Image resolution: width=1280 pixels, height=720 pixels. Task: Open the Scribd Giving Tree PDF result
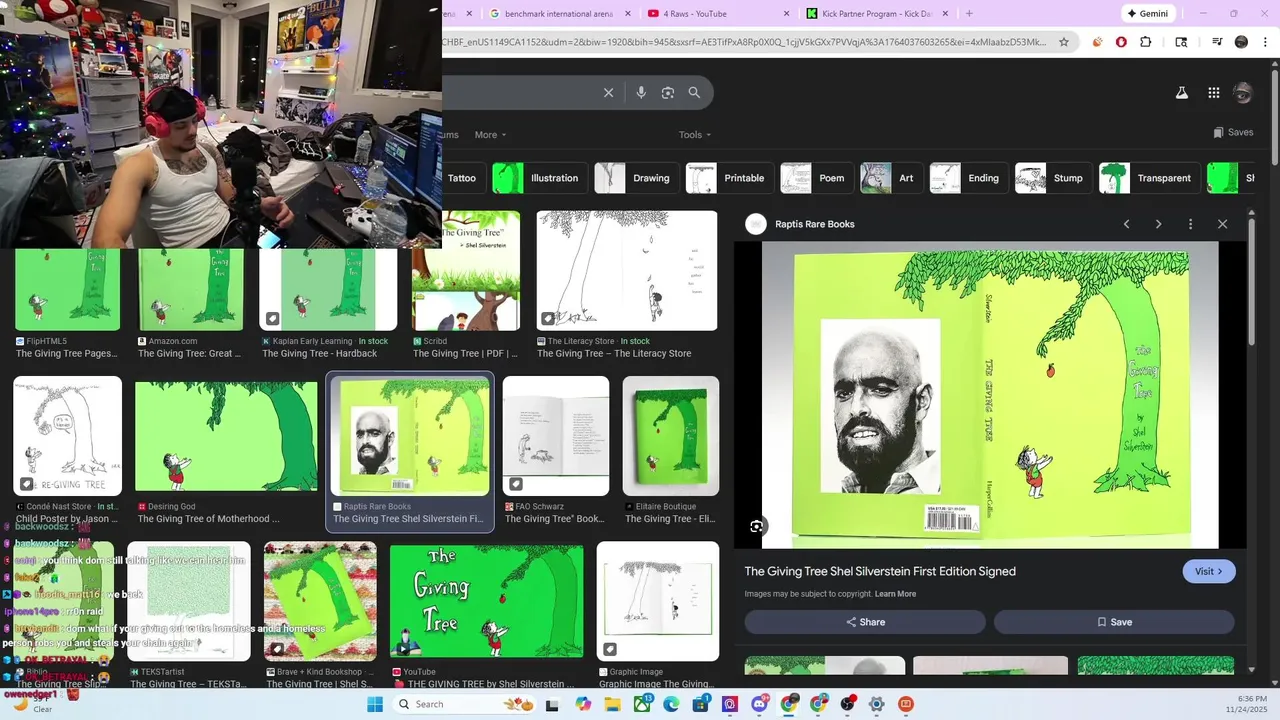(466, 270)
